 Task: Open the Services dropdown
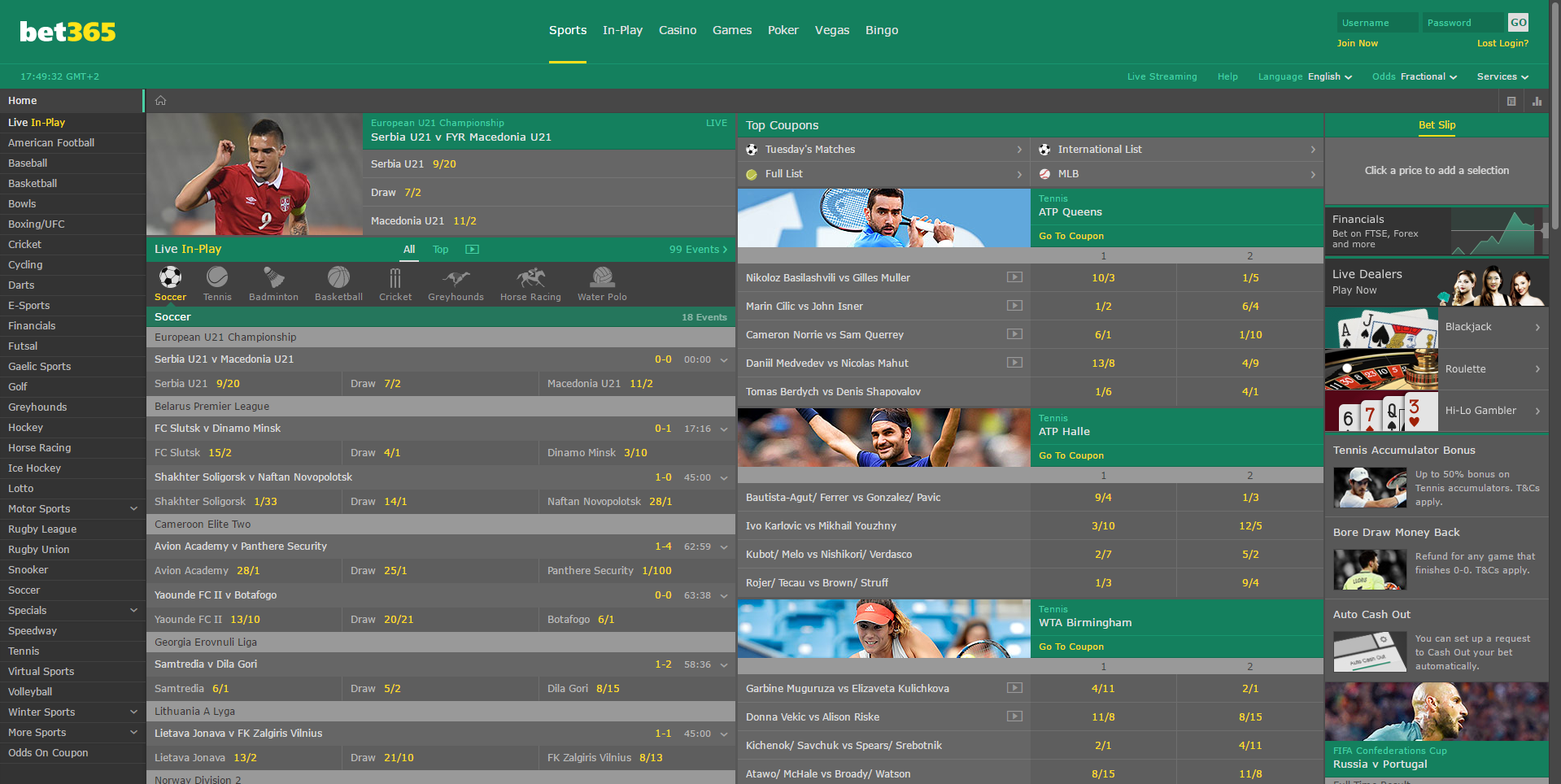(x=1502, y=76)
